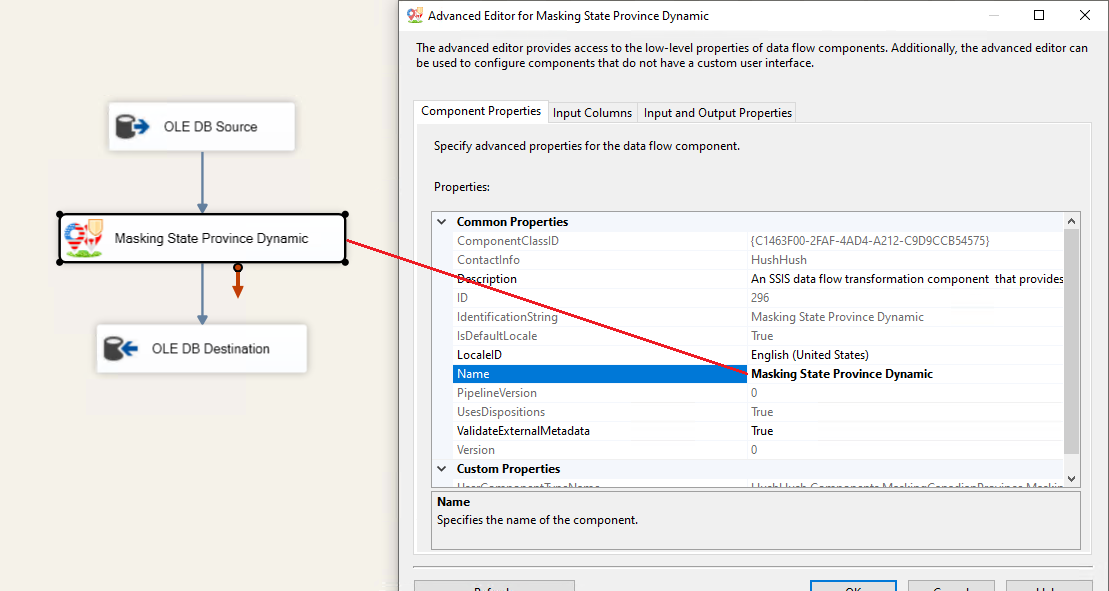Select the OLE DB Destination component label

coord(210,349)
